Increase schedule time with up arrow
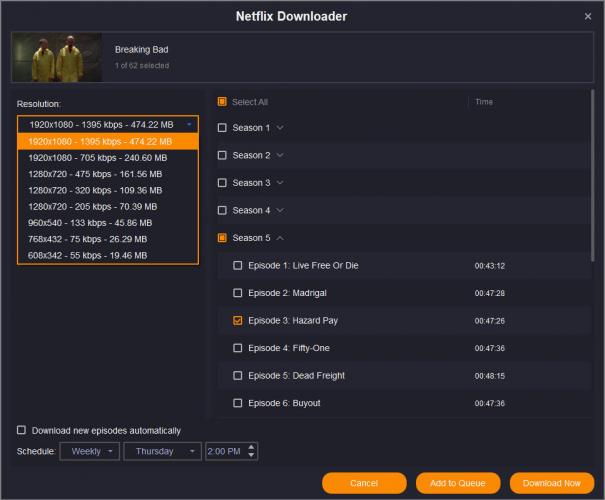The image size is (605, 500). pyautogui.click(x=252, y=447)
